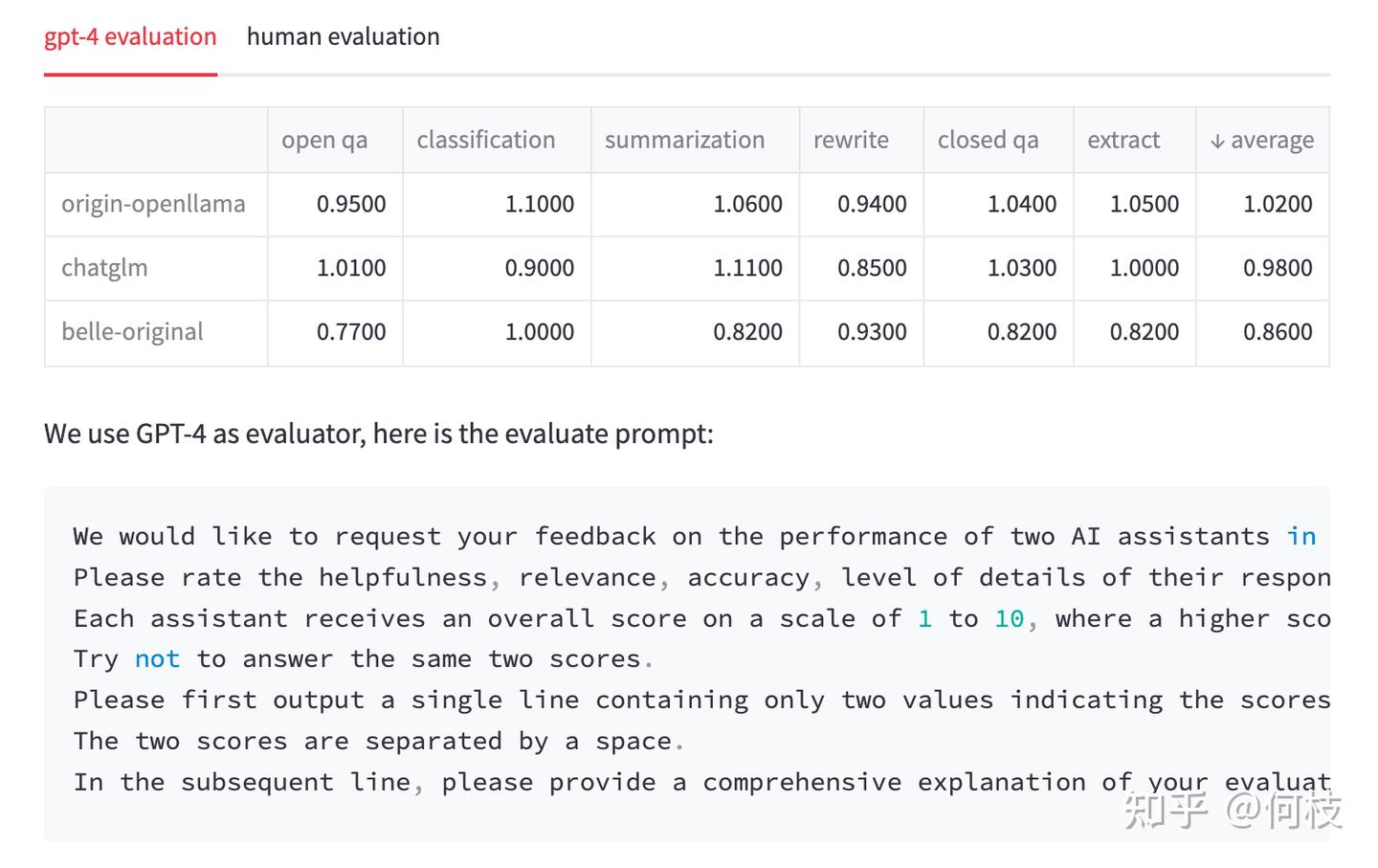This screenshot has height=868, width=1378.
Task: Select the belle-original row label
Action: coord(132,332)
